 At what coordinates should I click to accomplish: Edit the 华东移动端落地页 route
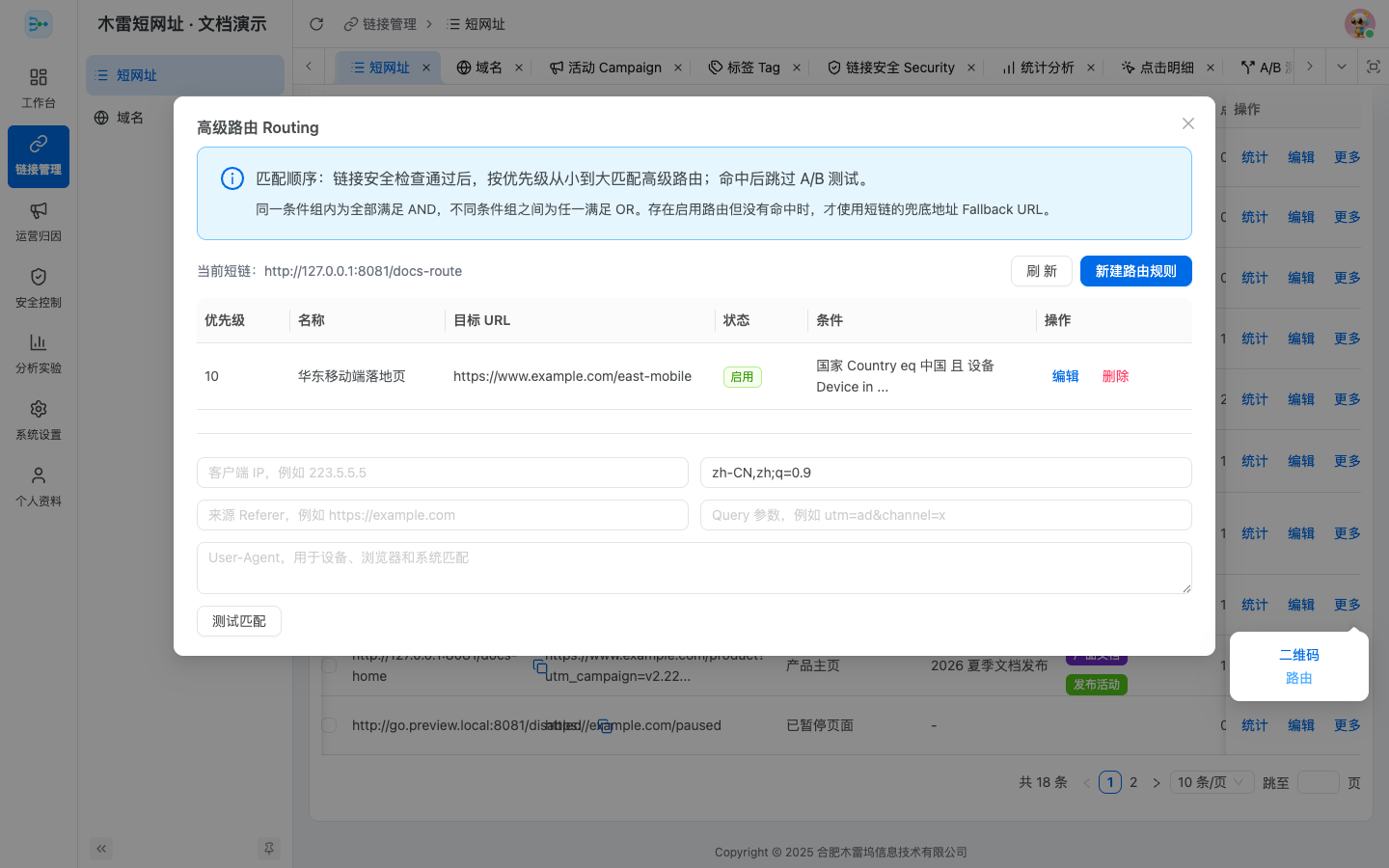point(1066,376)
